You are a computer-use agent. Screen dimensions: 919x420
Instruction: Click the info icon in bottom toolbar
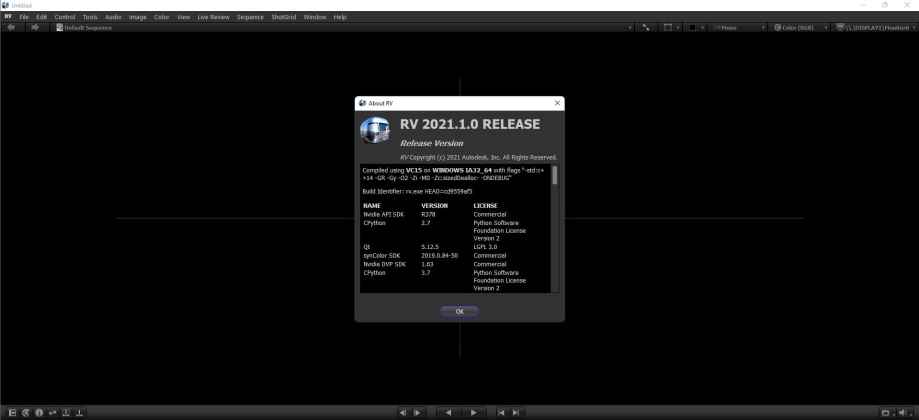(39, 412)
